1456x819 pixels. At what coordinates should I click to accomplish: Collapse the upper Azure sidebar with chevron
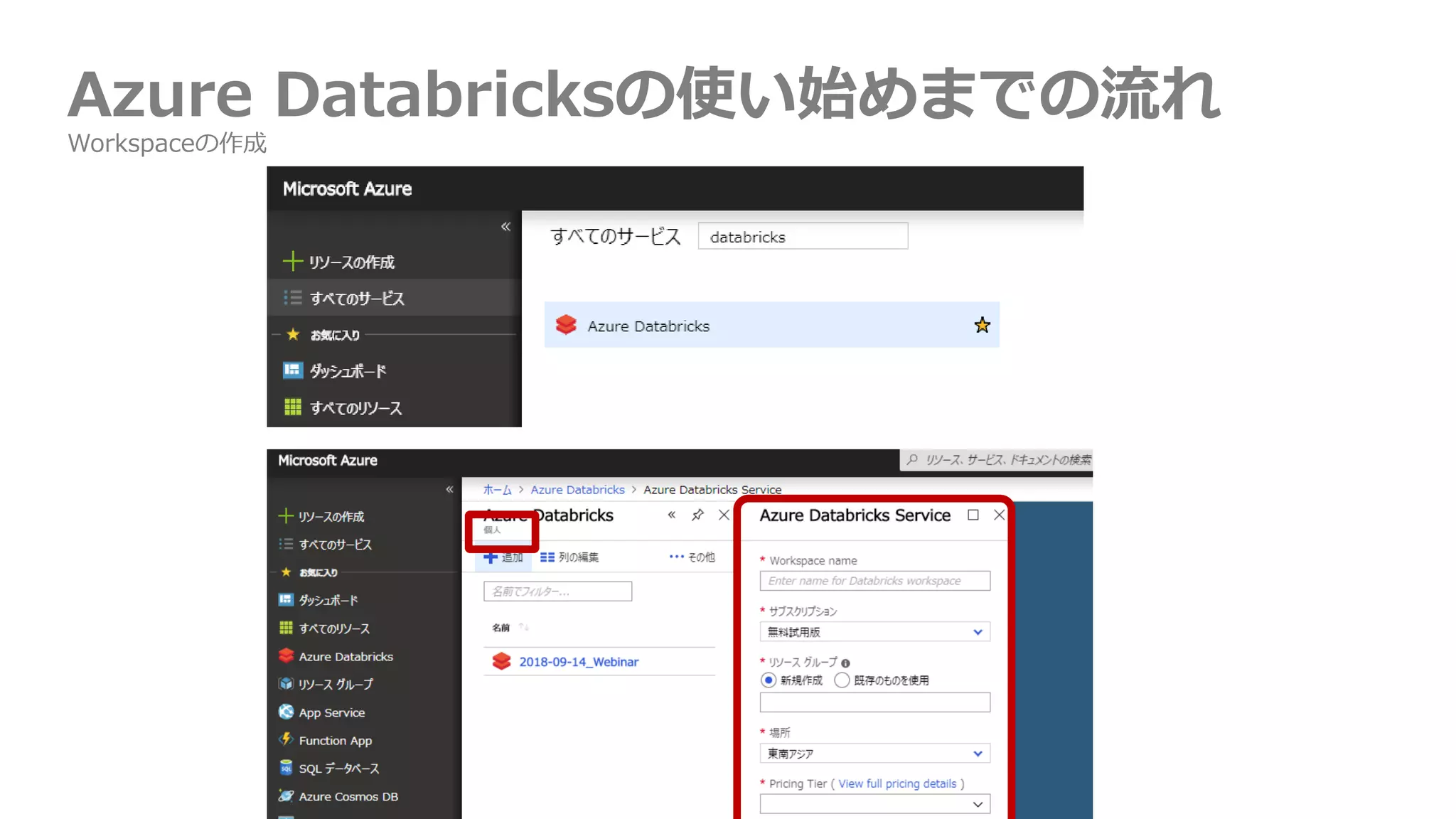505,227
